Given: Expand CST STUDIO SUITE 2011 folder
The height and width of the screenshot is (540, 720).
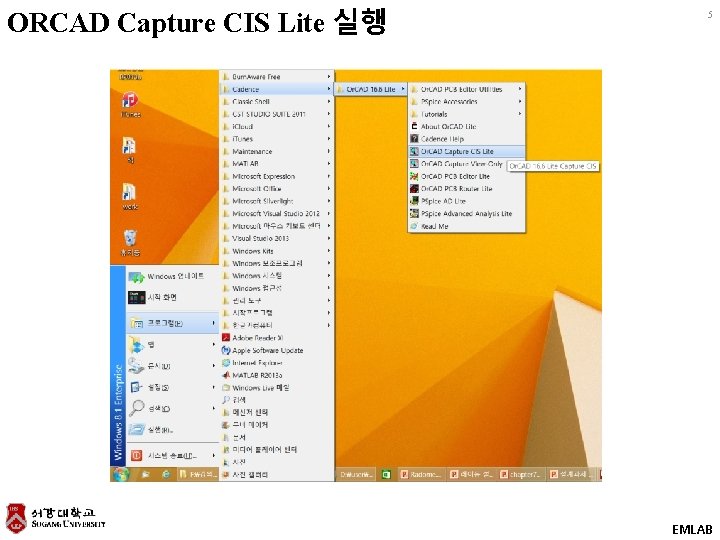Looking at the screenshot, I should click(277, 114).
